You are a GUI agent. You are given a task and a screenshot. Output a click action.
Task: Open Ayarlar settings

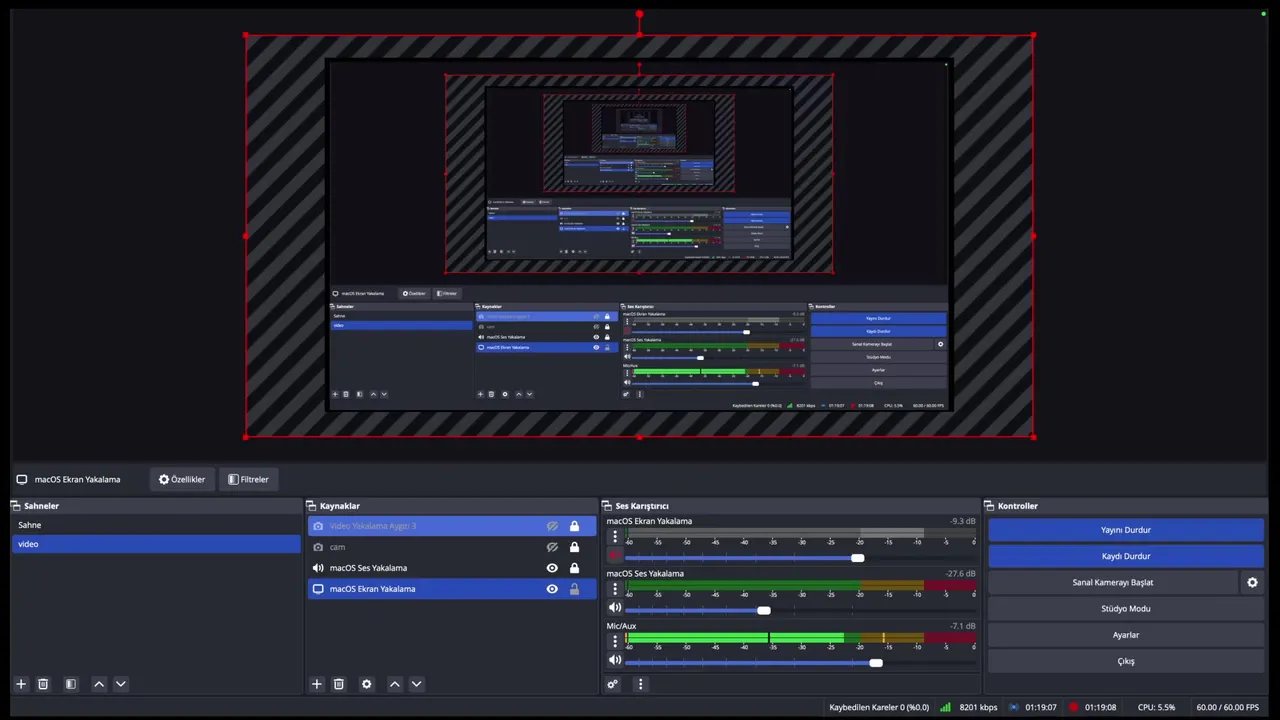[x=1126, y=634]
